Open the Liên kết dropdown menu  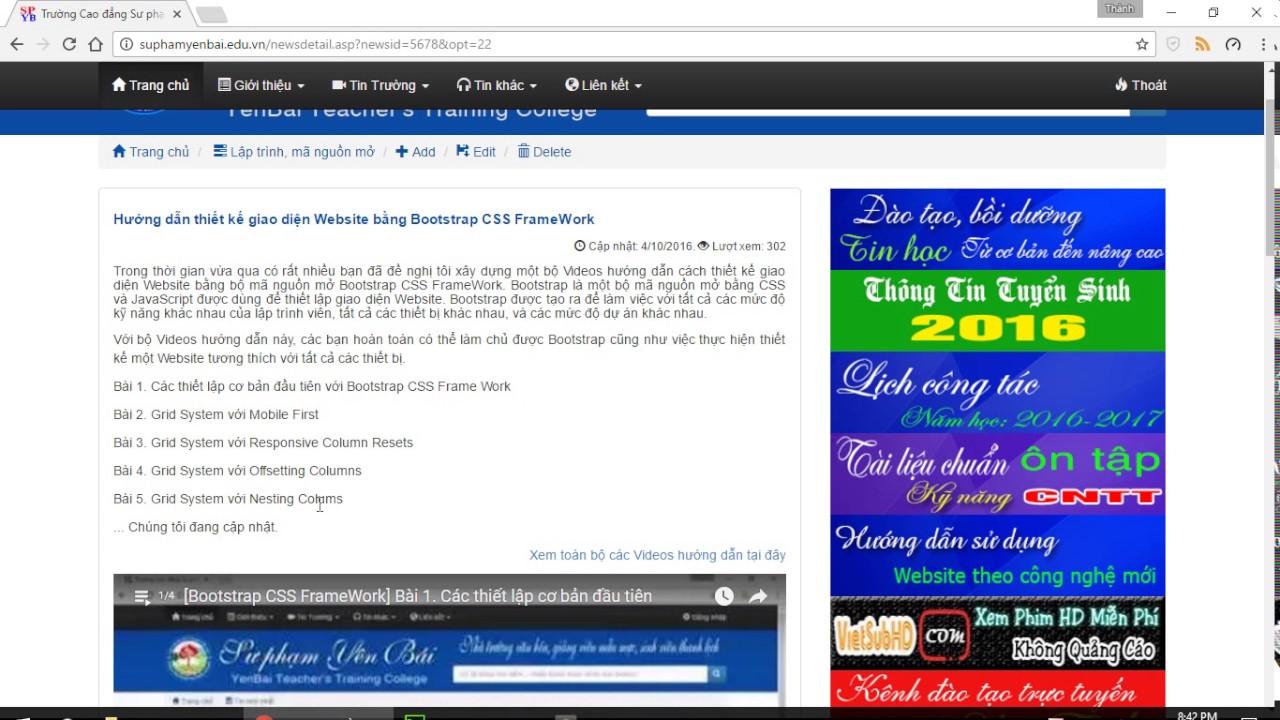[603, 85]
